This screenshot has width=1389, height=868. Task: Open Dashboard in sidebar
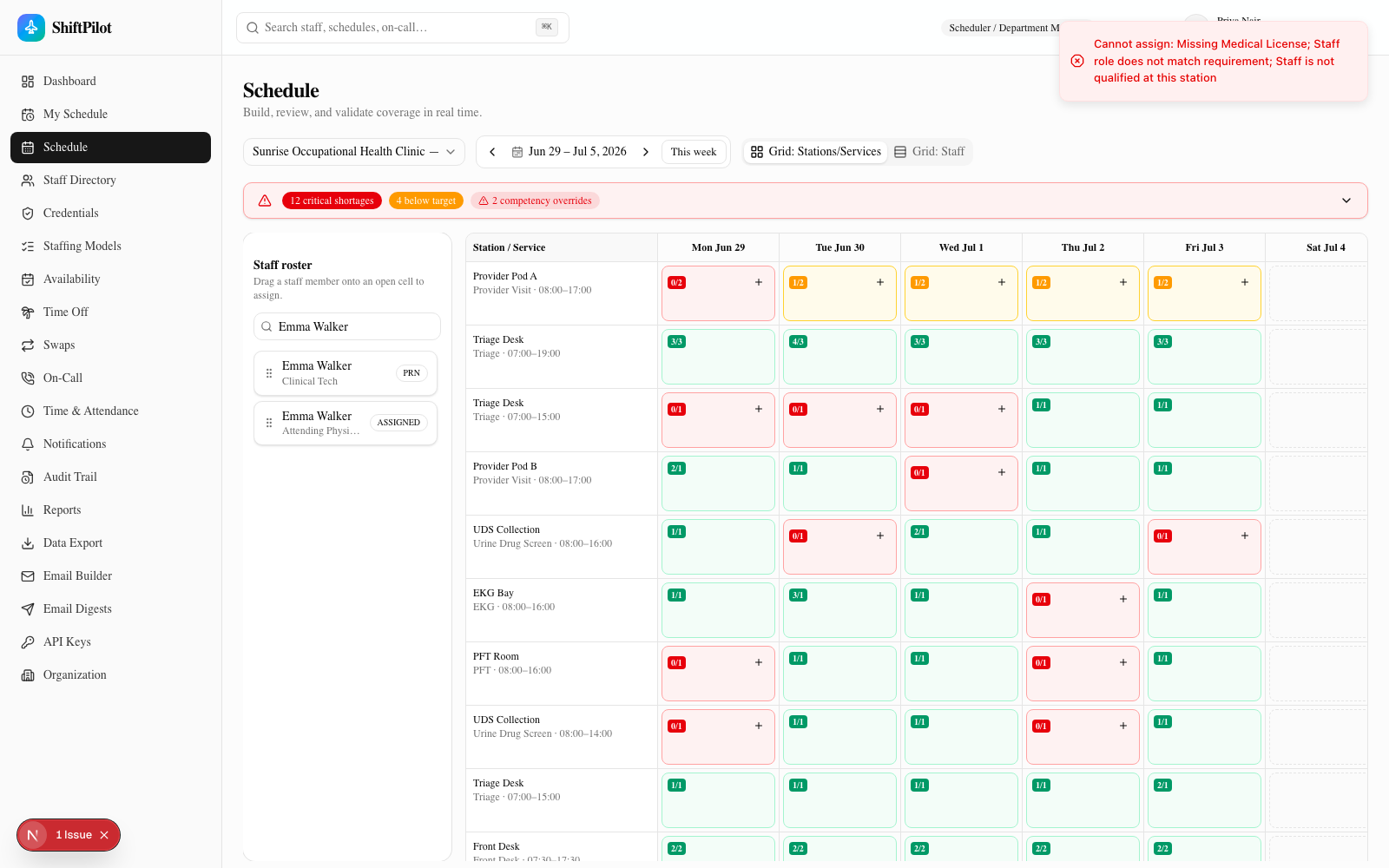pyautogui.click(x=110, y=82)
